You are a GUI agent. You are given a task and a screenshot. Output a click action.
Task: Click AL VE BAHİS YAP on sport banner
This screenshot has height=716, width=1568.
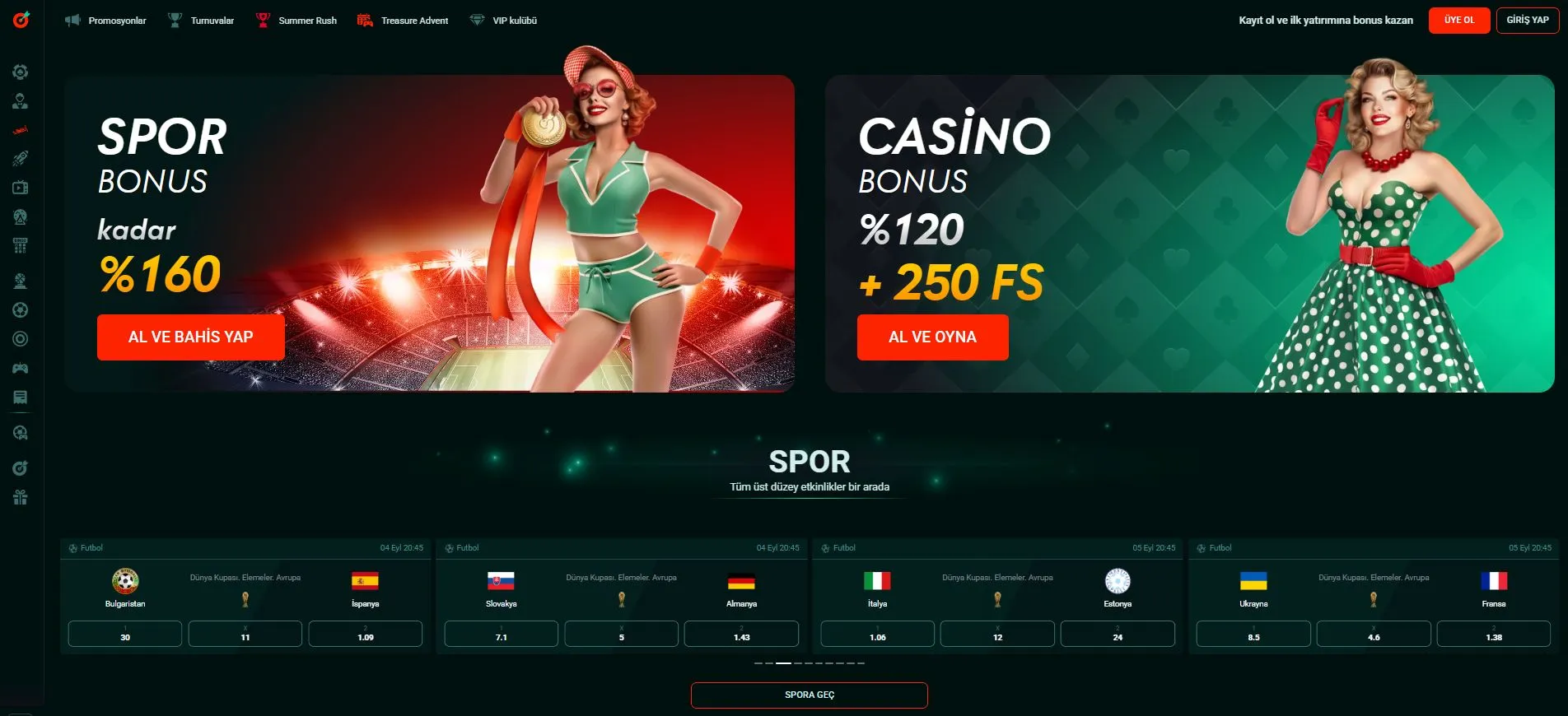click(x=191, y=337)
